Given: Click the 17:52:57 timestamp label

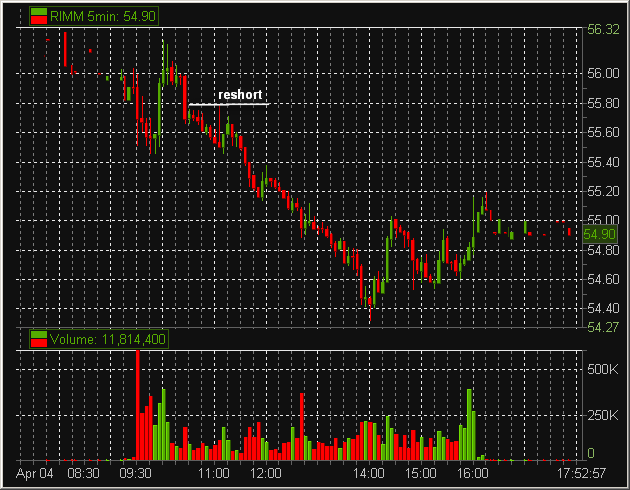Looking at the screenshot, I should coord(581,473).
